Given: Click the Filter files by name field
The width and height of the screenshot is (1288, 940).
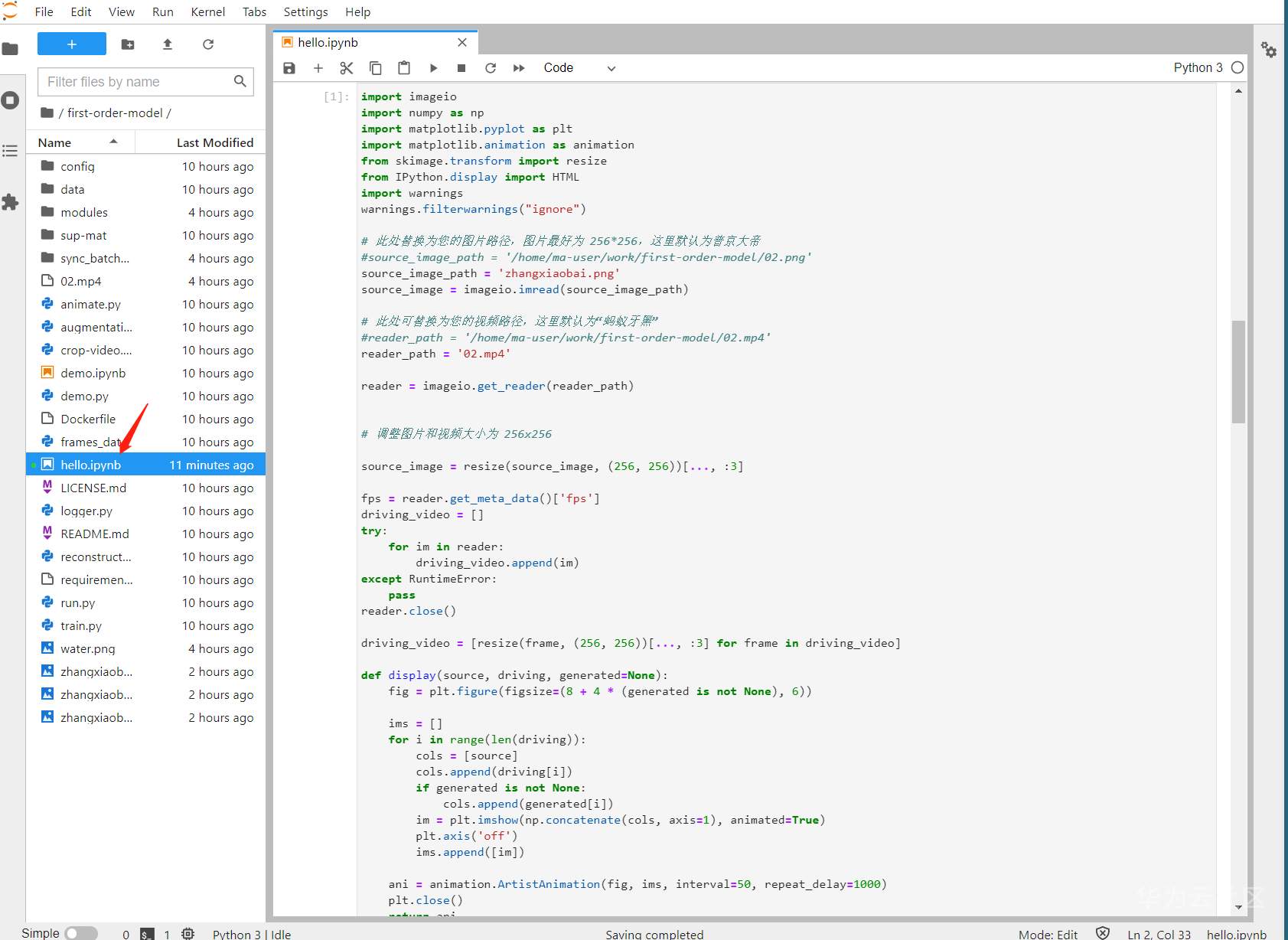Looking at the screenshot, I should coord(138,82).
